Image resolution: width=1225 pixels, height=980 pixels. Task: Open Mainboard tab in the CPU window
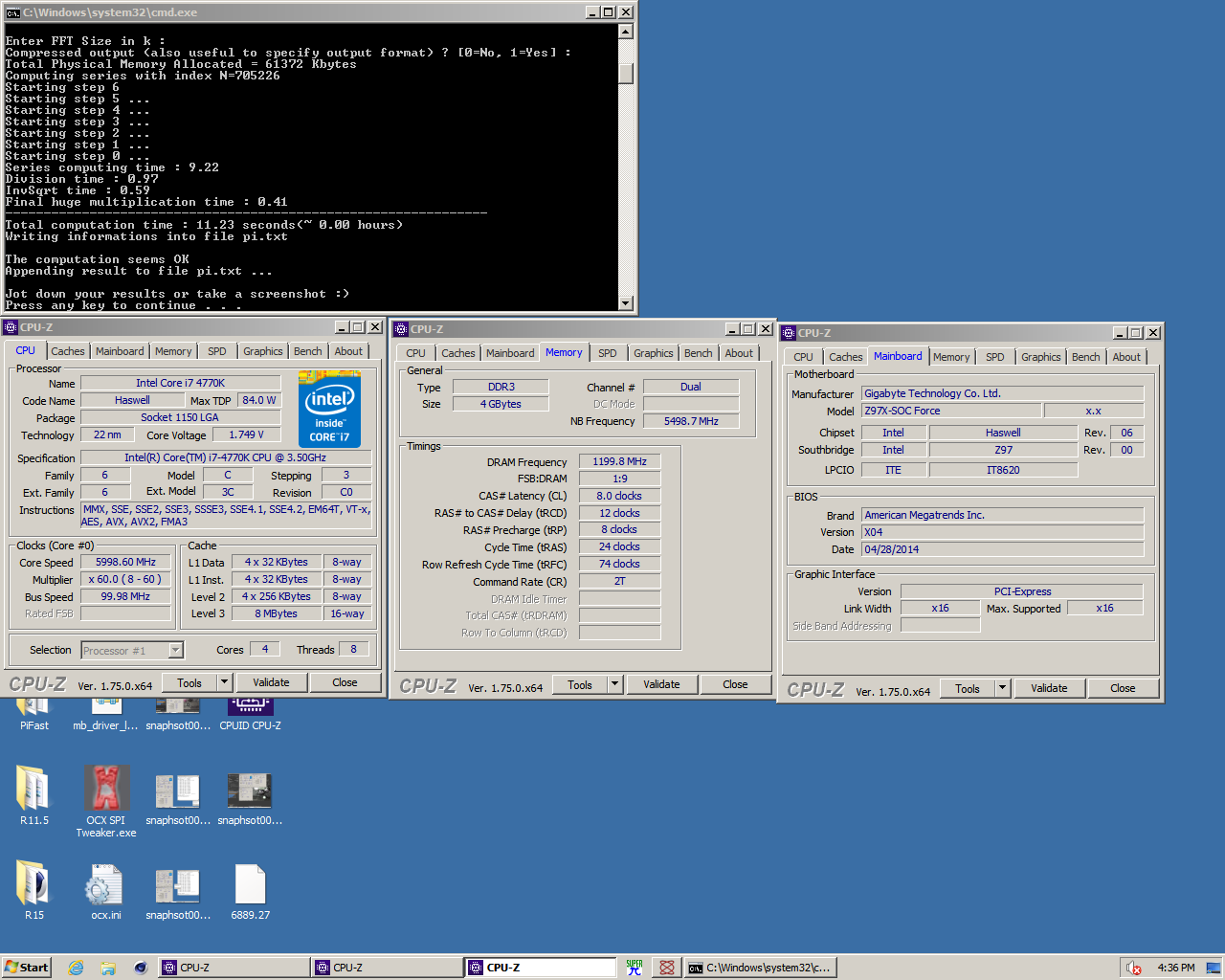[120, 351]
